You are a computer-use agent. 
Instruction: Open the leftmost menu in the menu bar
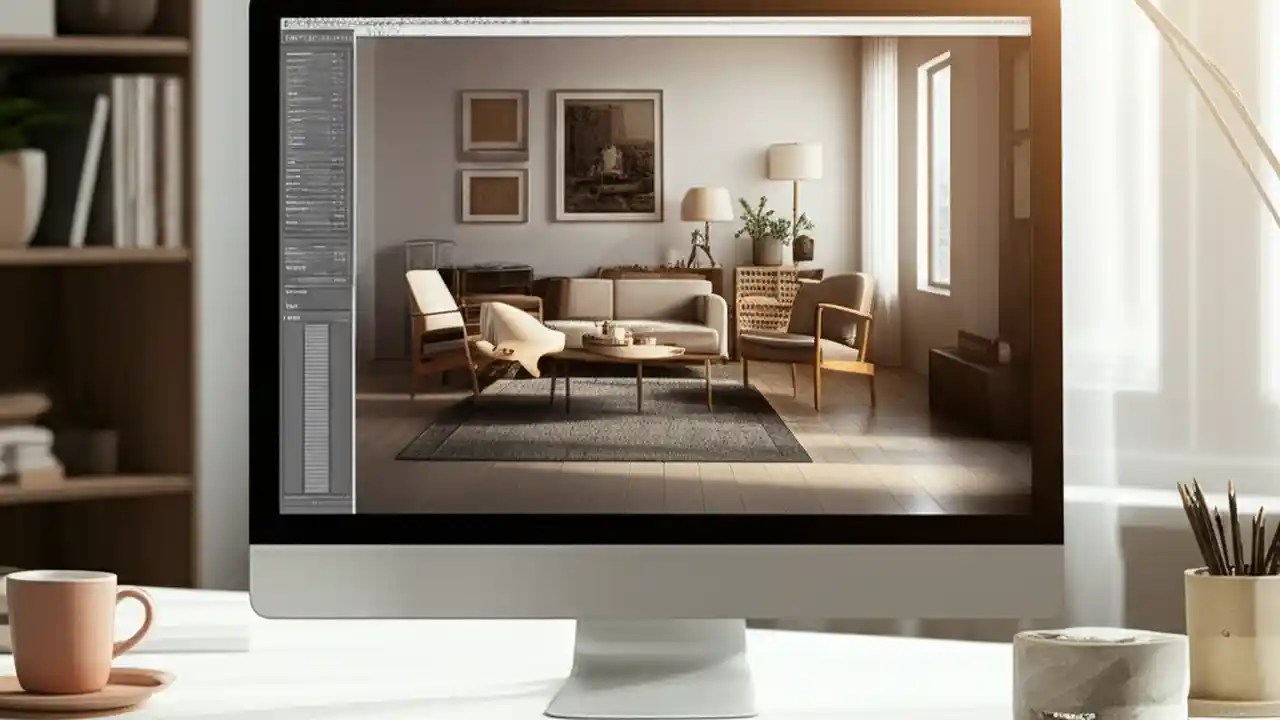[x=288, y=22]
